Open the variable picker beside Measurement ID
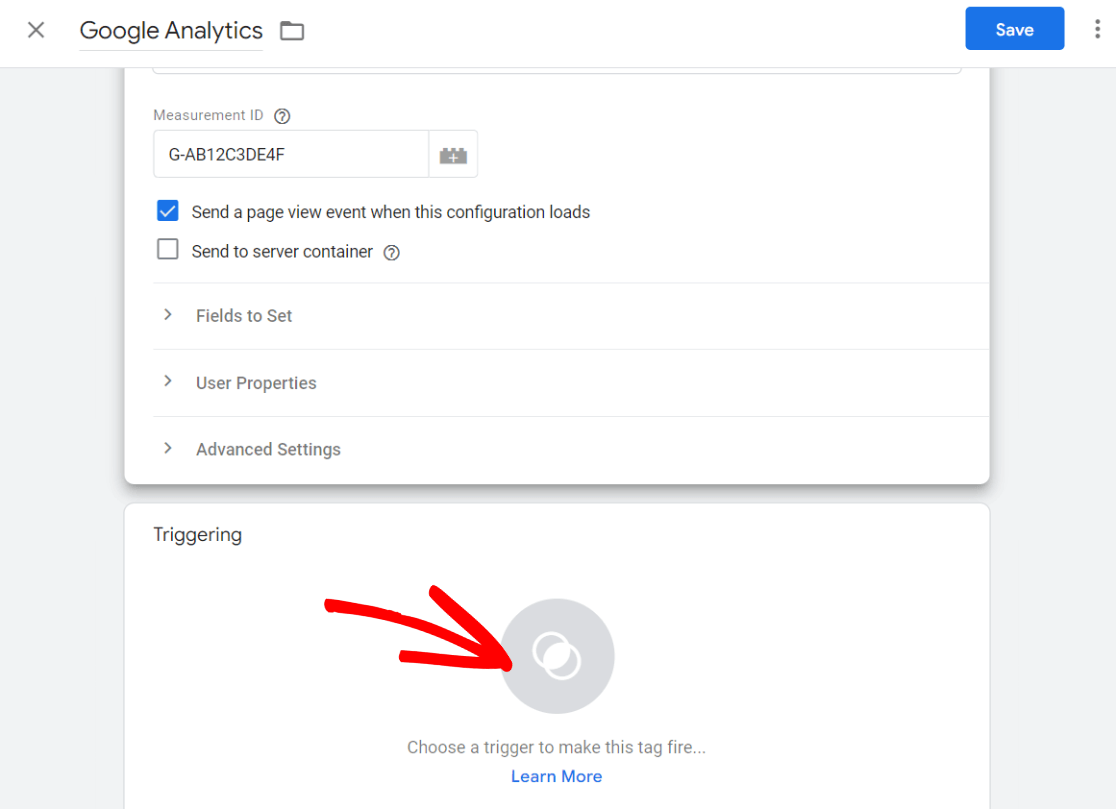 pyautogui.click(x=452, y=154)
